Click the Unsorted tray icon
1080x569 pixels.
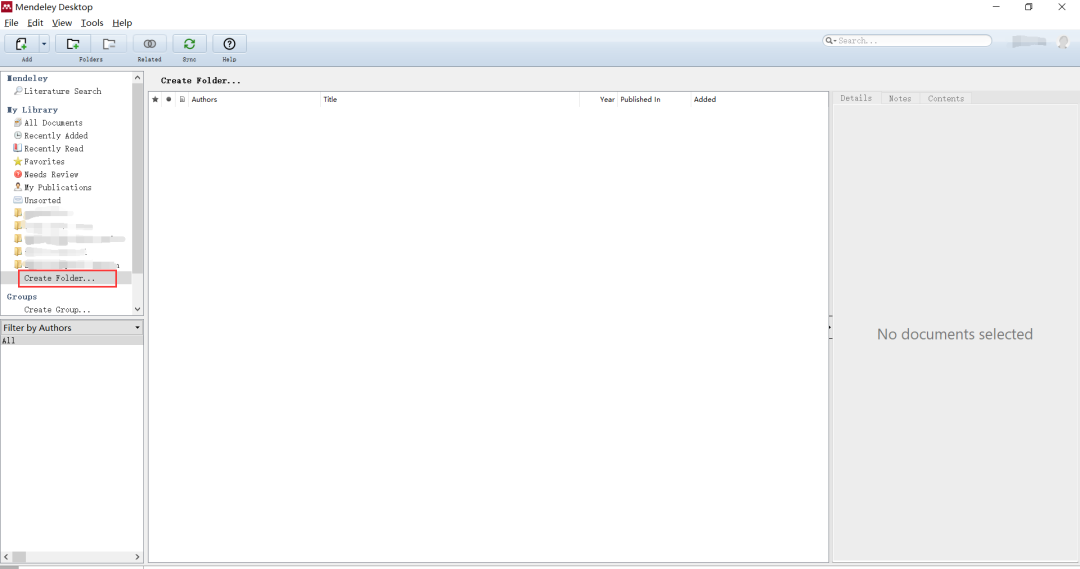coord(18,200)
